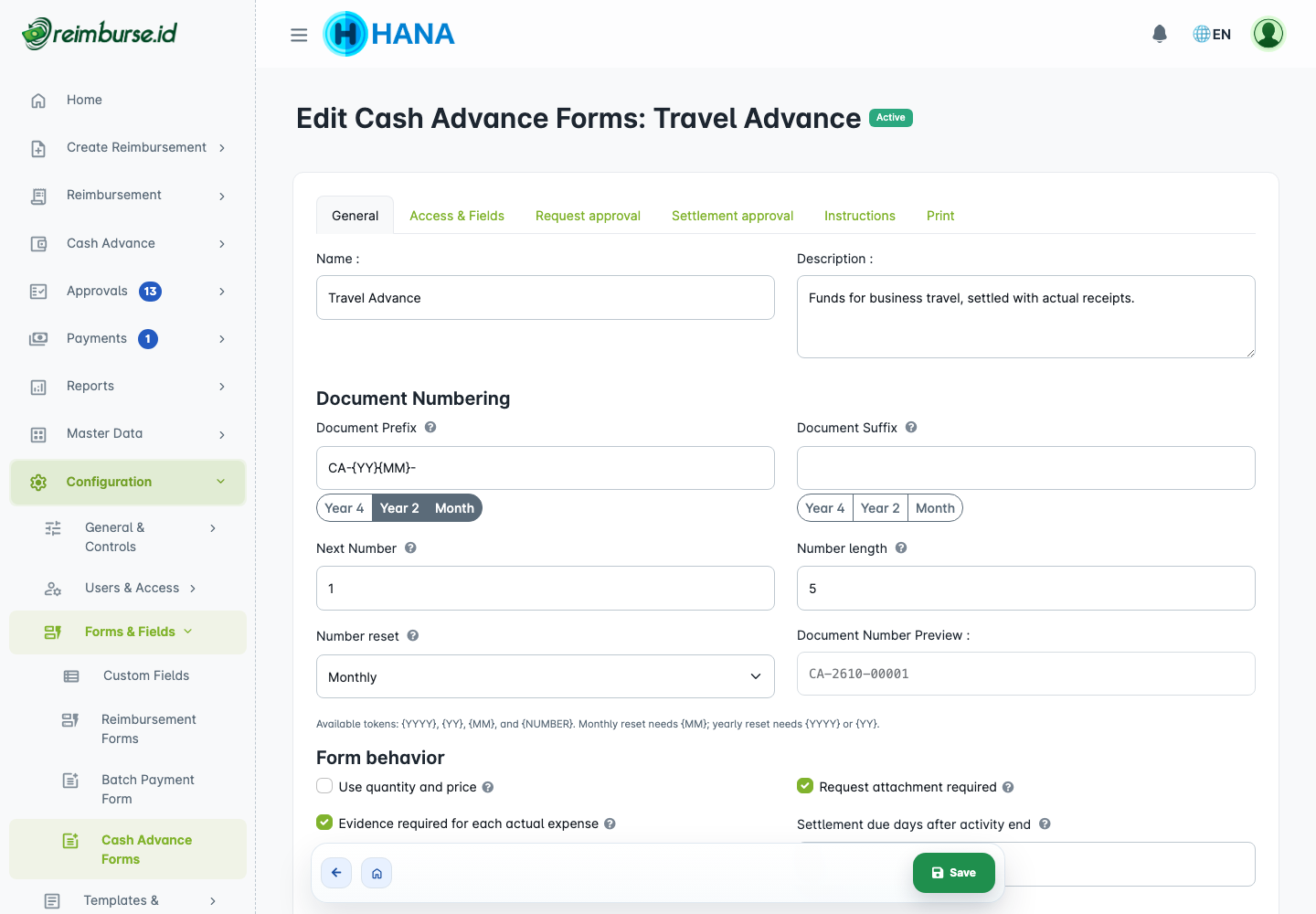Show Document Prefix help tooltip icon

[x=430, y=427]
